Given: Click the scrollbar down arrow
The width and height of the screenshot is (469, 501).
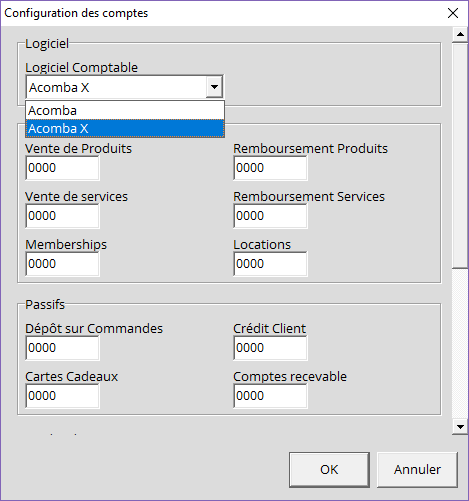Looking at the screenshot, I should [x=460, y=427].
